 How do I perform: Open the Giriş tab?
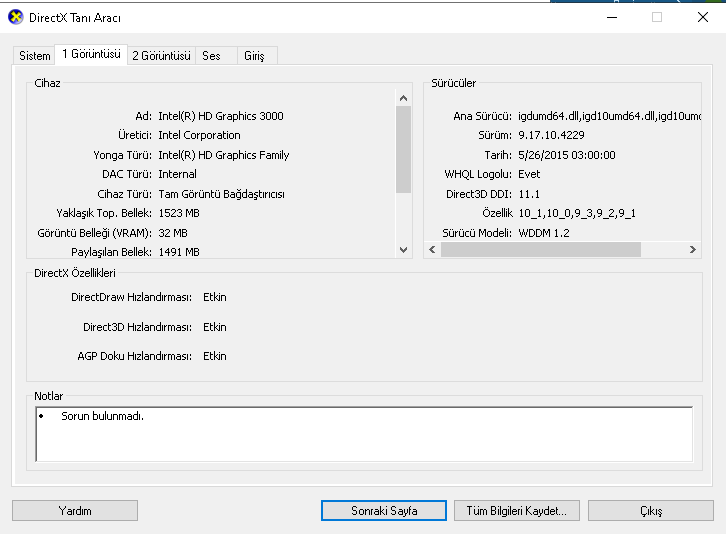click(257, 56)
